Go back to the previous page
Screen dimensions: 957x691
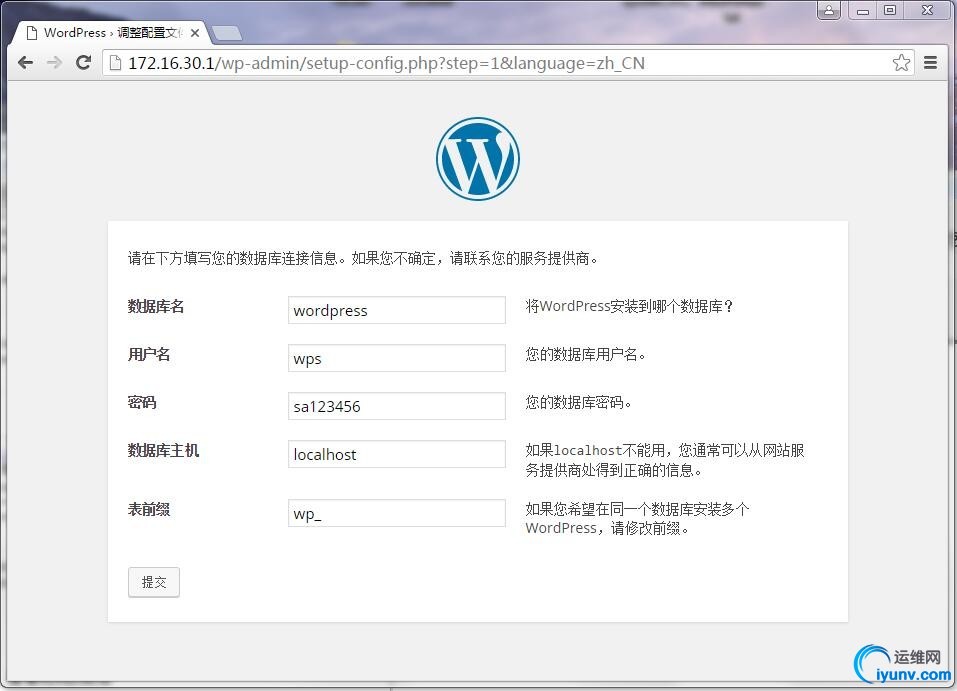pyautogui.click(x=25, y=62)
